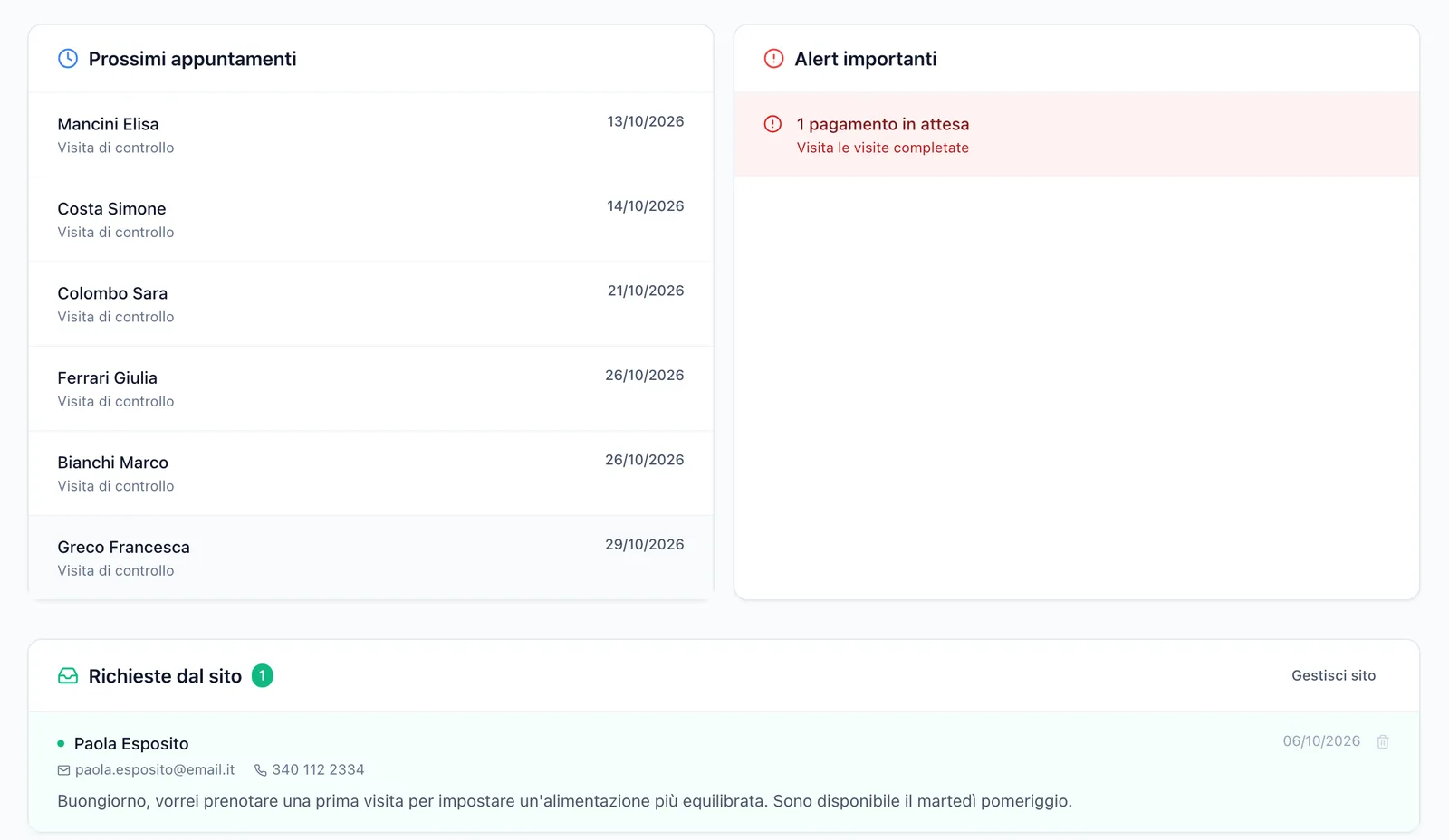Click the Richieste dal sito heading
This screenshot has height=840, width=1449.
tap(165, 676)
